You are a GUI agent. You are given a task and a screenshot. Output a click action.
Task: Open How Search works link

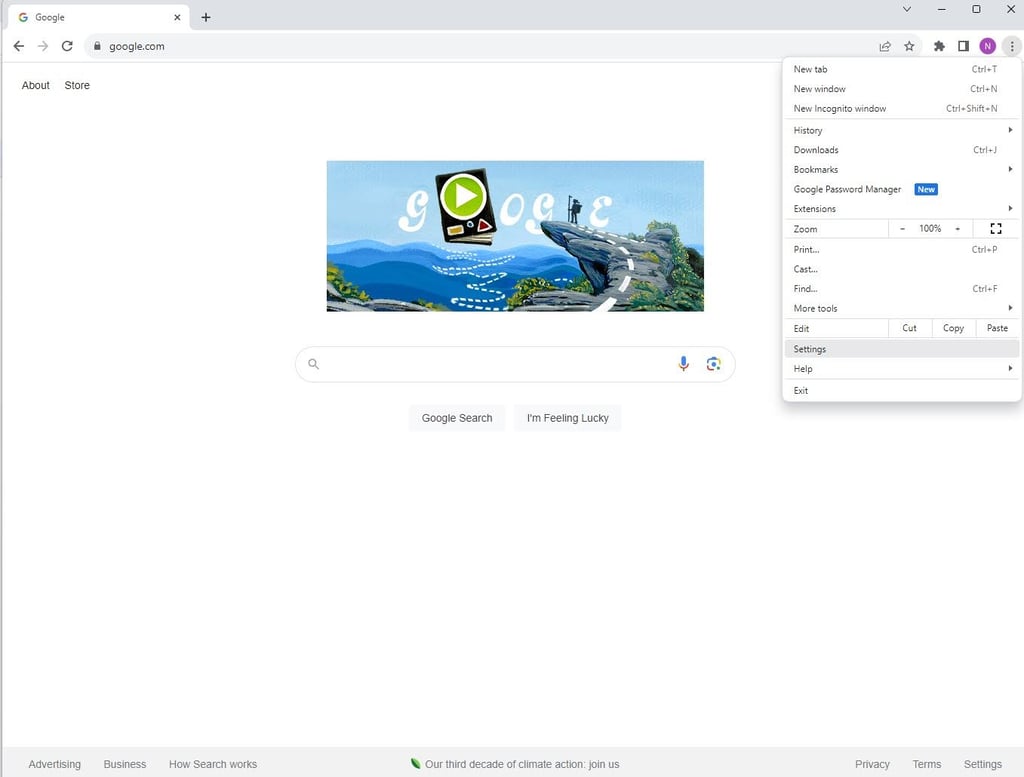point(213,764)
